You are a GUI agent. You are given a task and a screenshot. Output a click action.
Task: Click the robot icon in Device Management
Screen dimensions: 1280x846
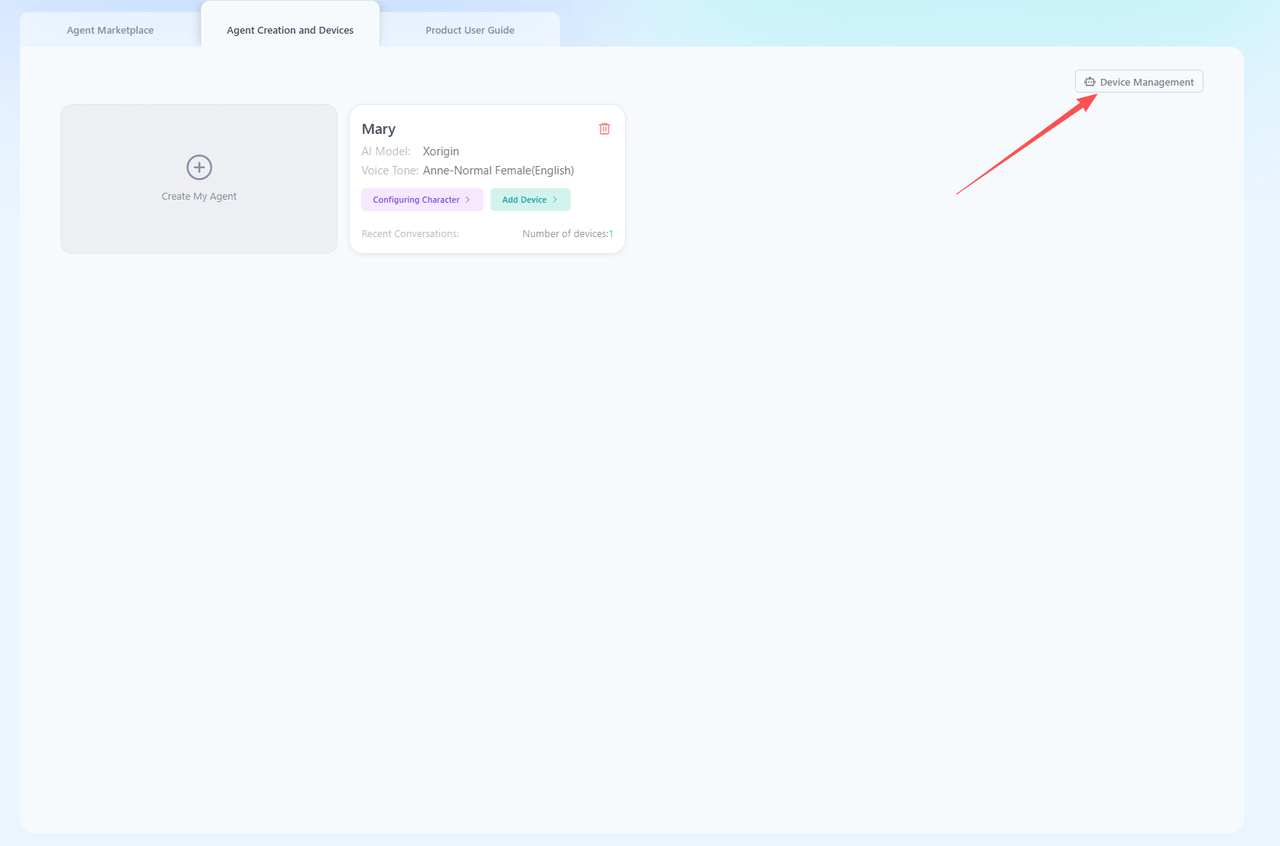[1090, 82]
